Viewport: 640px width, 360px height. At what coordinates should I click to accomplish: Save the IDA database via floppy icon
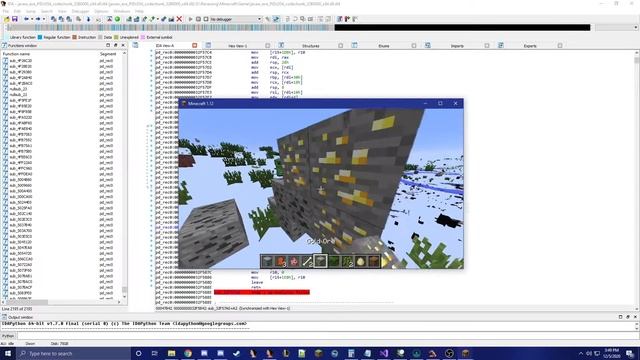[15, 19]
